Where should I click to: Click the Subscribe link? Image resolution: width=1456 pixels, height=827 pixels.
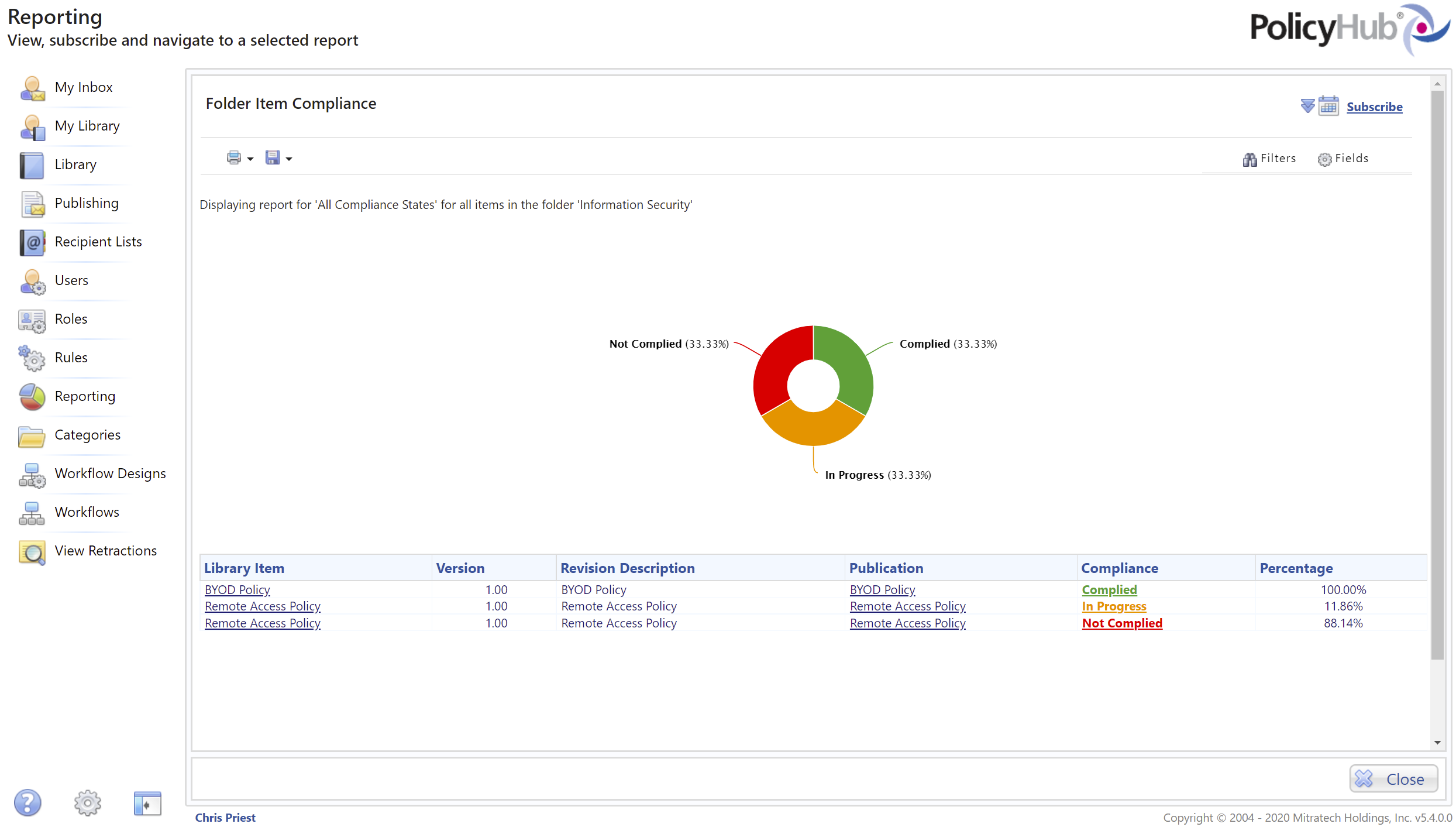pyautogui.click(x=1374, y=107)
